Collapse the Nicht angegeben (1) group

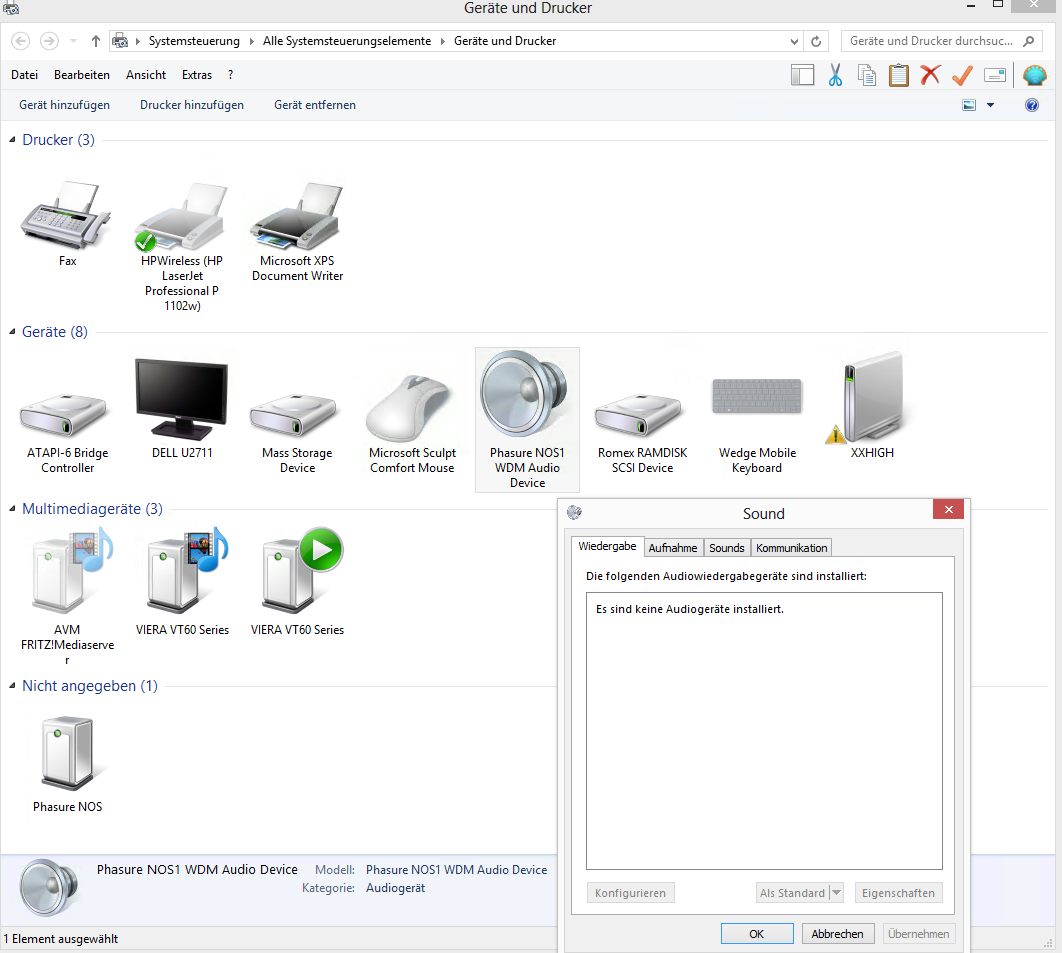12,685
